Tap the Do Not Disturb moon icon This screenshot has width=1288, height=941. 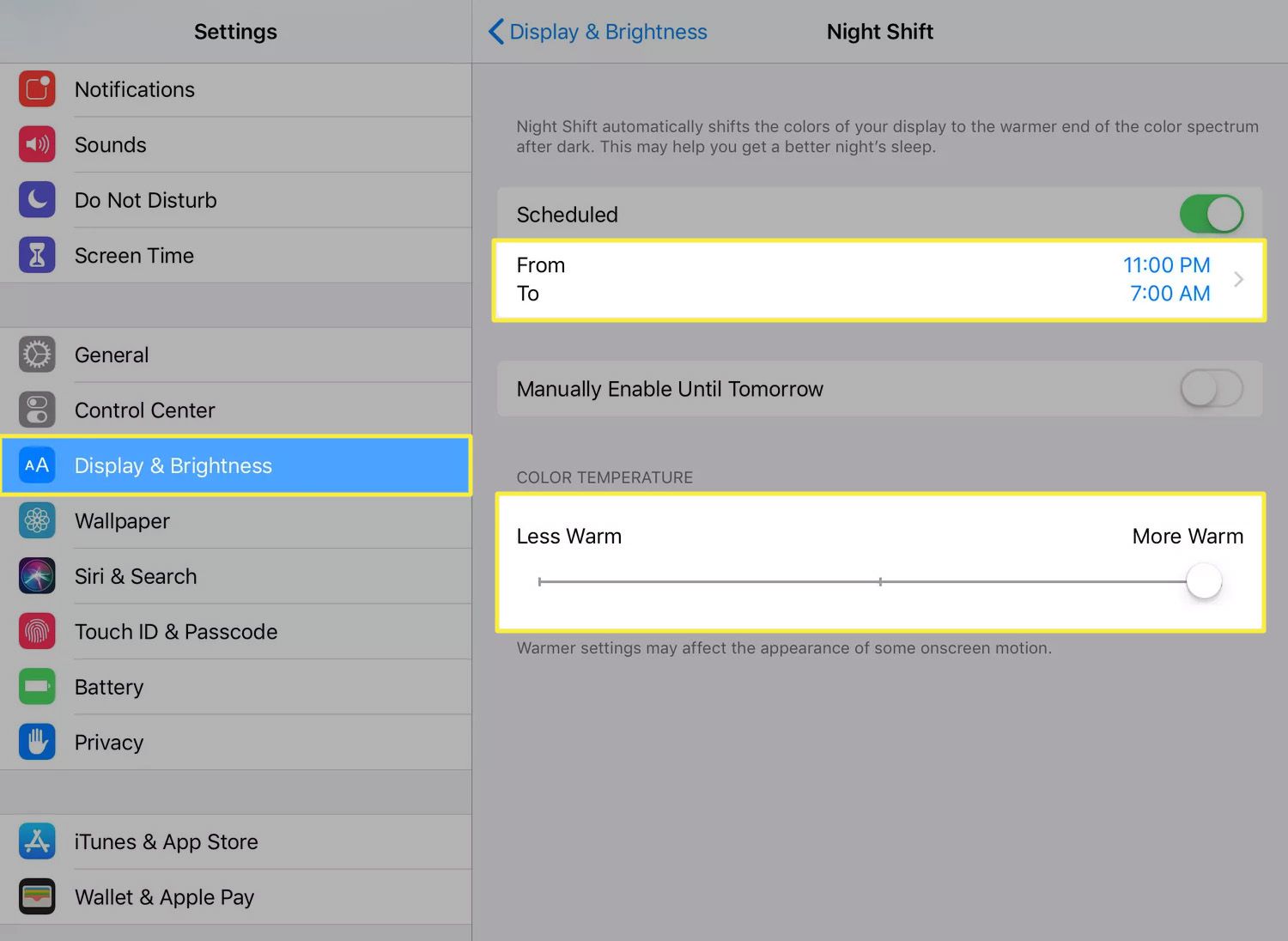click(x=37, y=200)
